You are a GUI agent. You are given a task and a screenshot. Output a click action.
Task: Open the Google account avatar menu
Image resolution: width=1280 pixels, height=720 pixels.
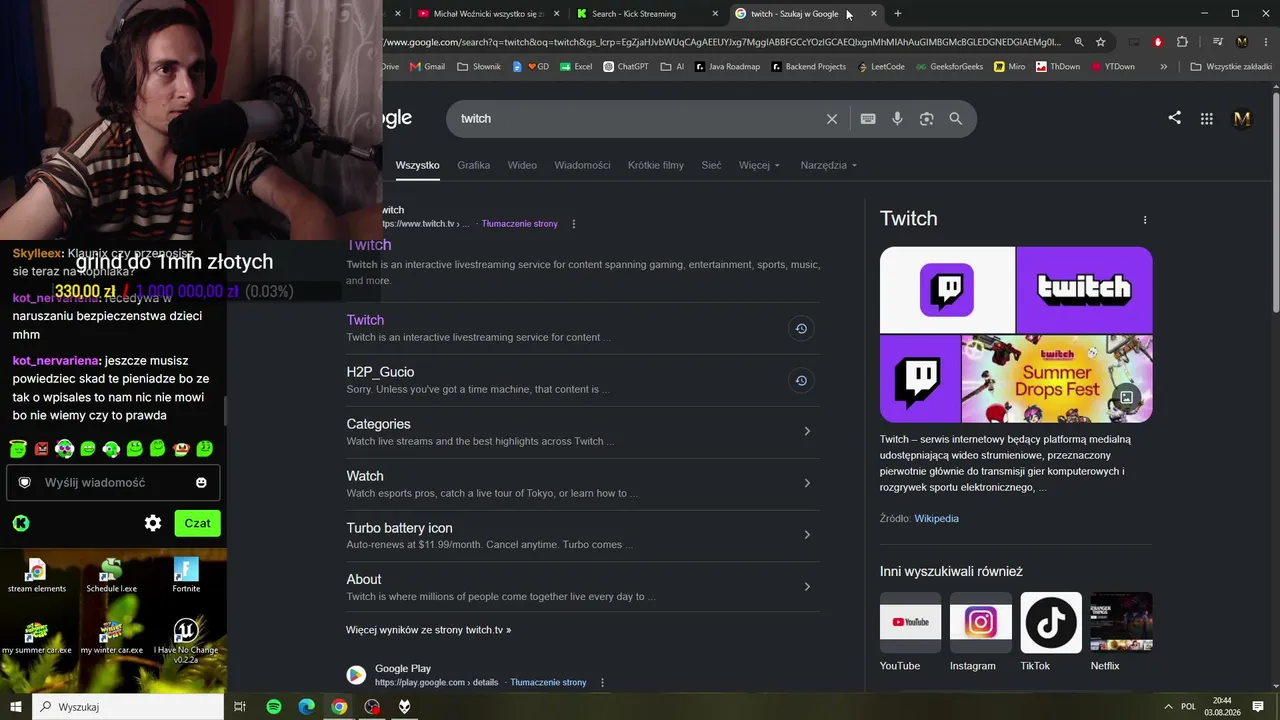1242,119
